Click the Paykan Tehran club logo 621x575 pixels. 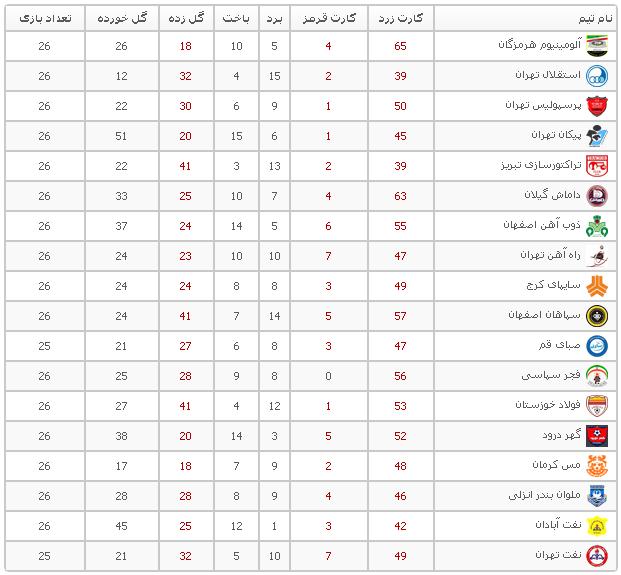pyautogui.click(x=597, y=136)
